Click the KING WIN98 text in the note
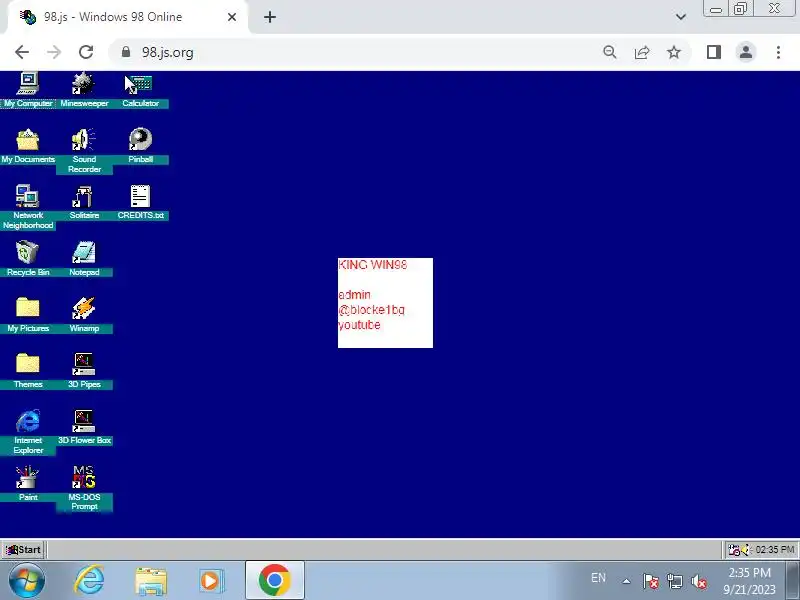The width and height of the screenshot is (800, 600). pos(372,265)
